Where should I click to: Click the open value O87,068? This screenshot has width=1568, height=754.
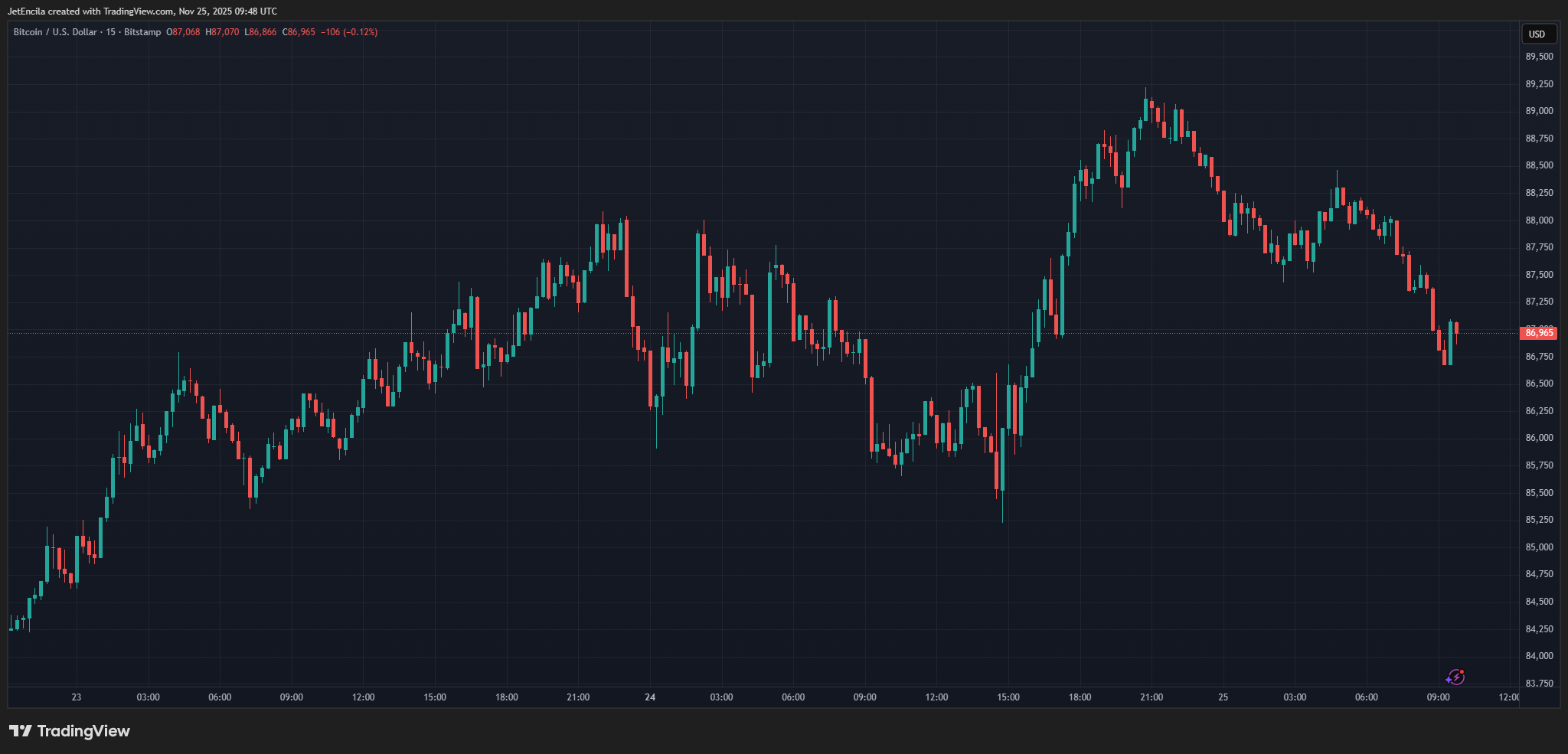click(x=184, y=32)
